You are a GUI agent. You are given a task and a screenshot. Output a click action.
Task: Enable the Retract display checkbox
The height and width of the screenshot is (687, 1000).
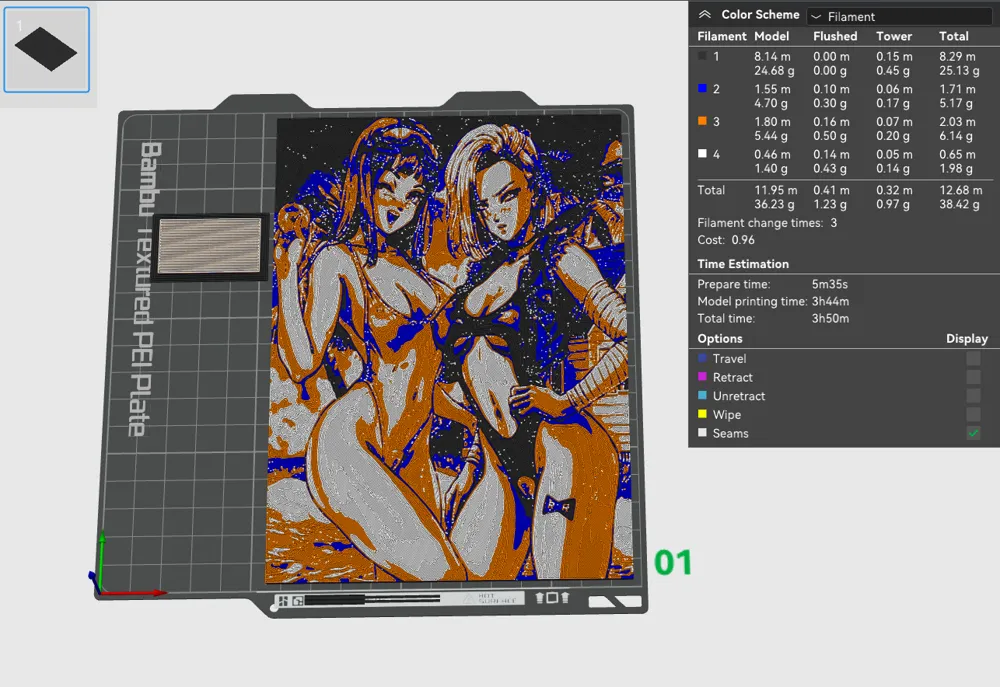tap(973, 377)
